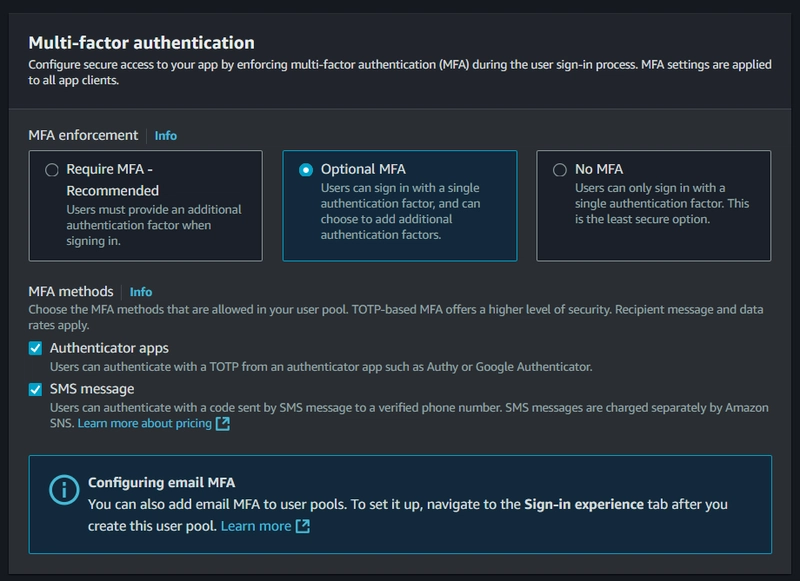The width and height of the screenshot is (800, 581).
Task: Uncheck the Authenticator apps checkbox
Action: 36,348
